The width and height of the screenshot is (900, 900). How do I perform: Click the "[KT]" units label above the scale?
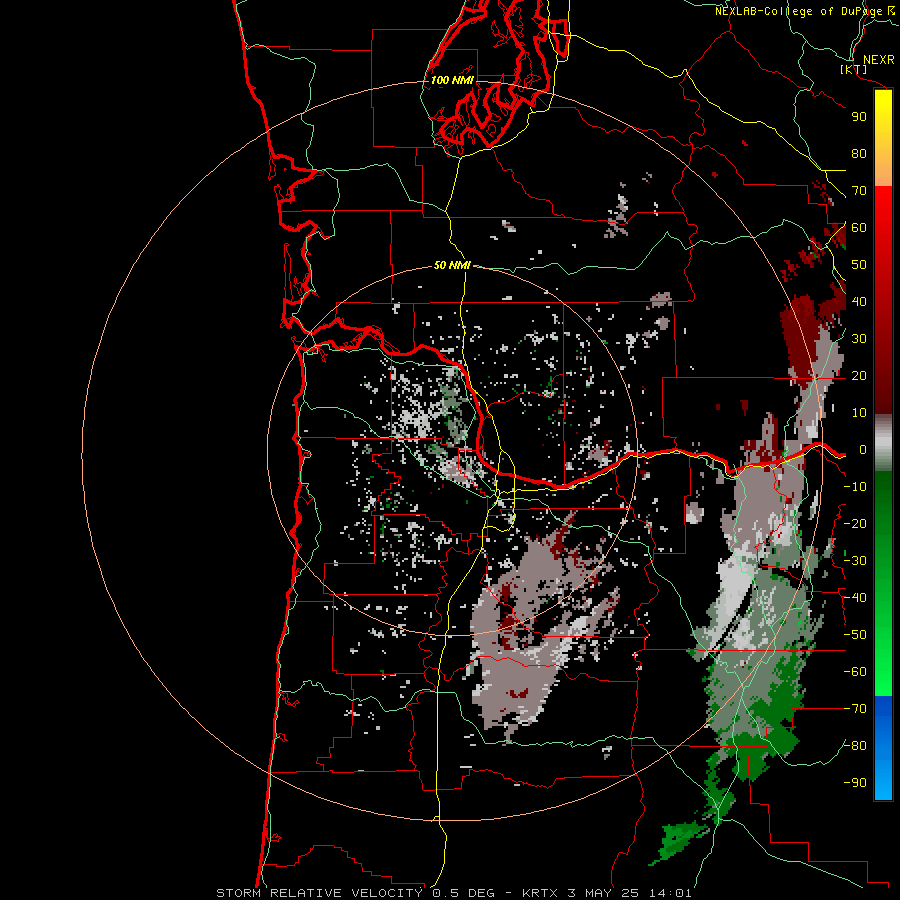(x=854, y=69)
